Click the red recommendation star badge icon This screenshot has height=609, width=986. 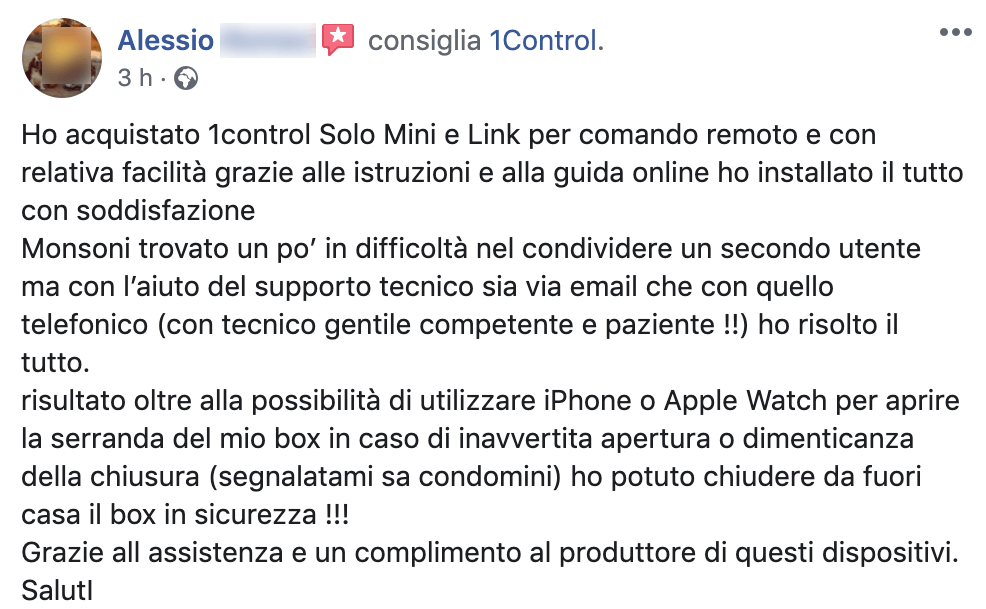[338, 40]
